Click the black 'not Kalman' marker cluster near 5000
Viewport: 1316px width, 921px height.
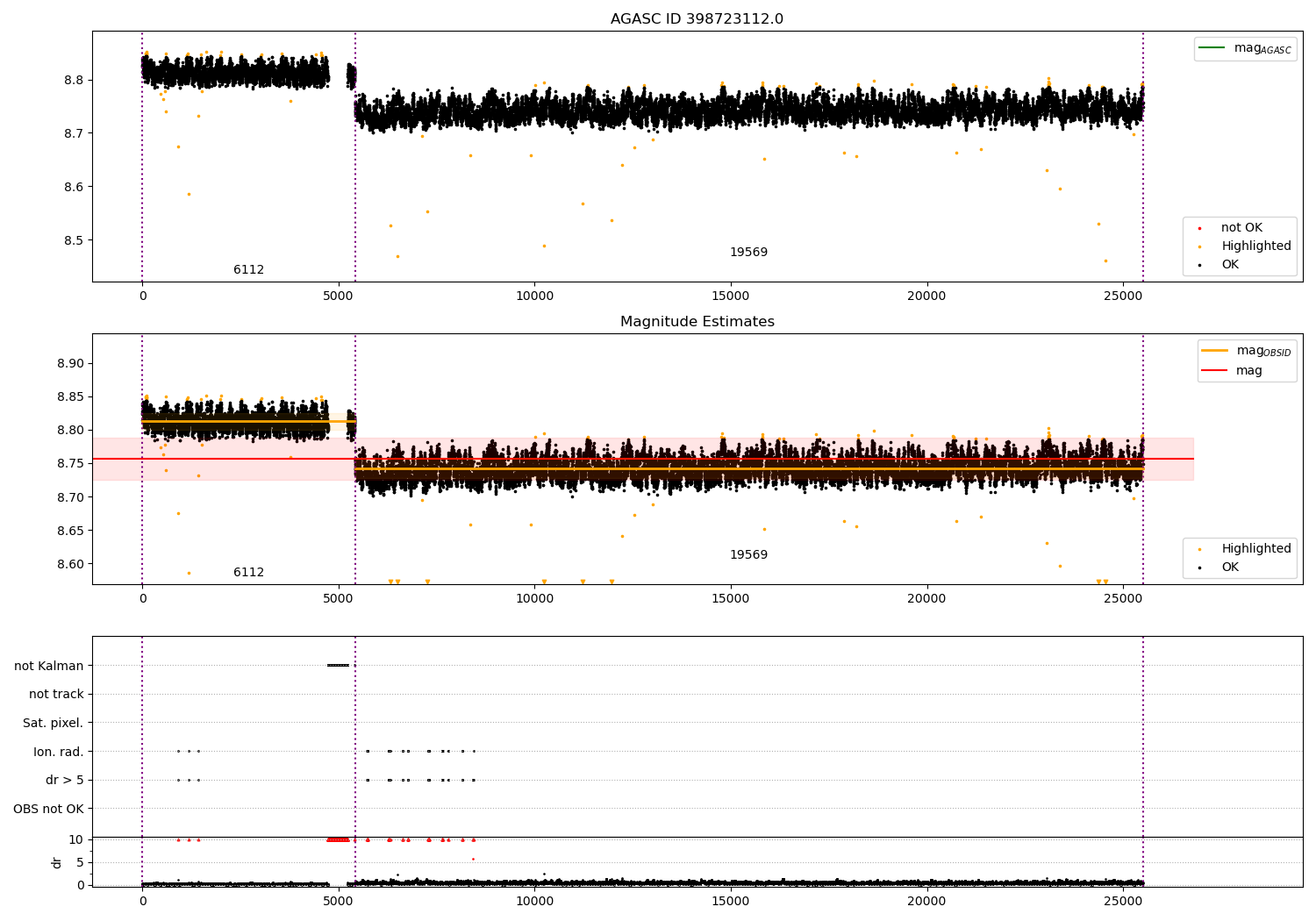[x=338, y=665]
